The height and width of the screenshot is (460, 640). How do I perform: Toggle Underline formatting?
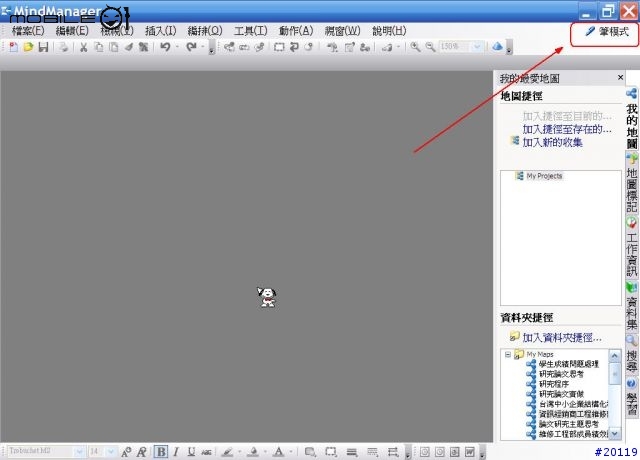click(191, 452)
